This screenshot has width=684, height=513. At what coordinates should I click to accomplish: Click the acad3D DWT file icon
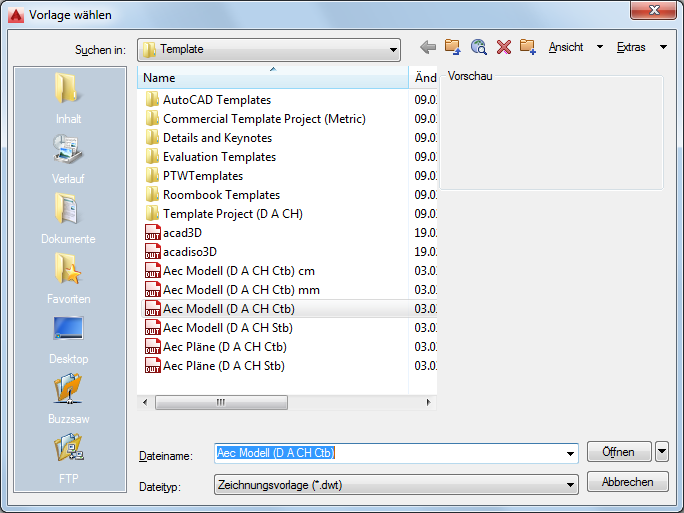pyautogui.click(x=152, y=233)
